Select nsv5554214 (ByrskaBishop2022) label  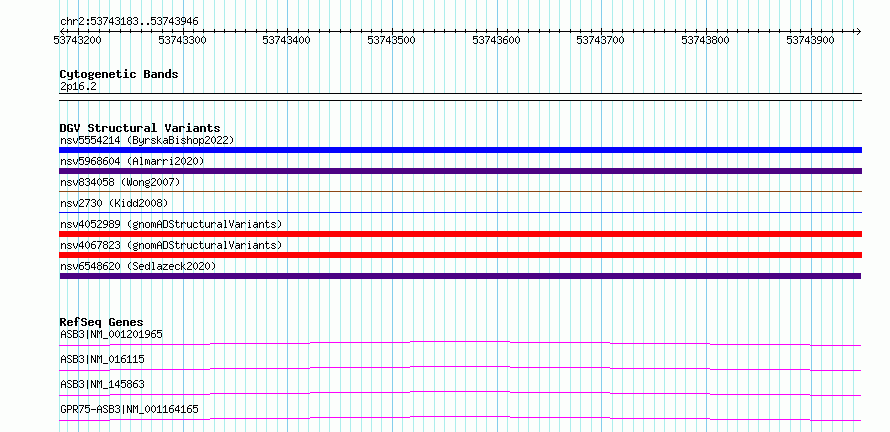pos(146,140)
